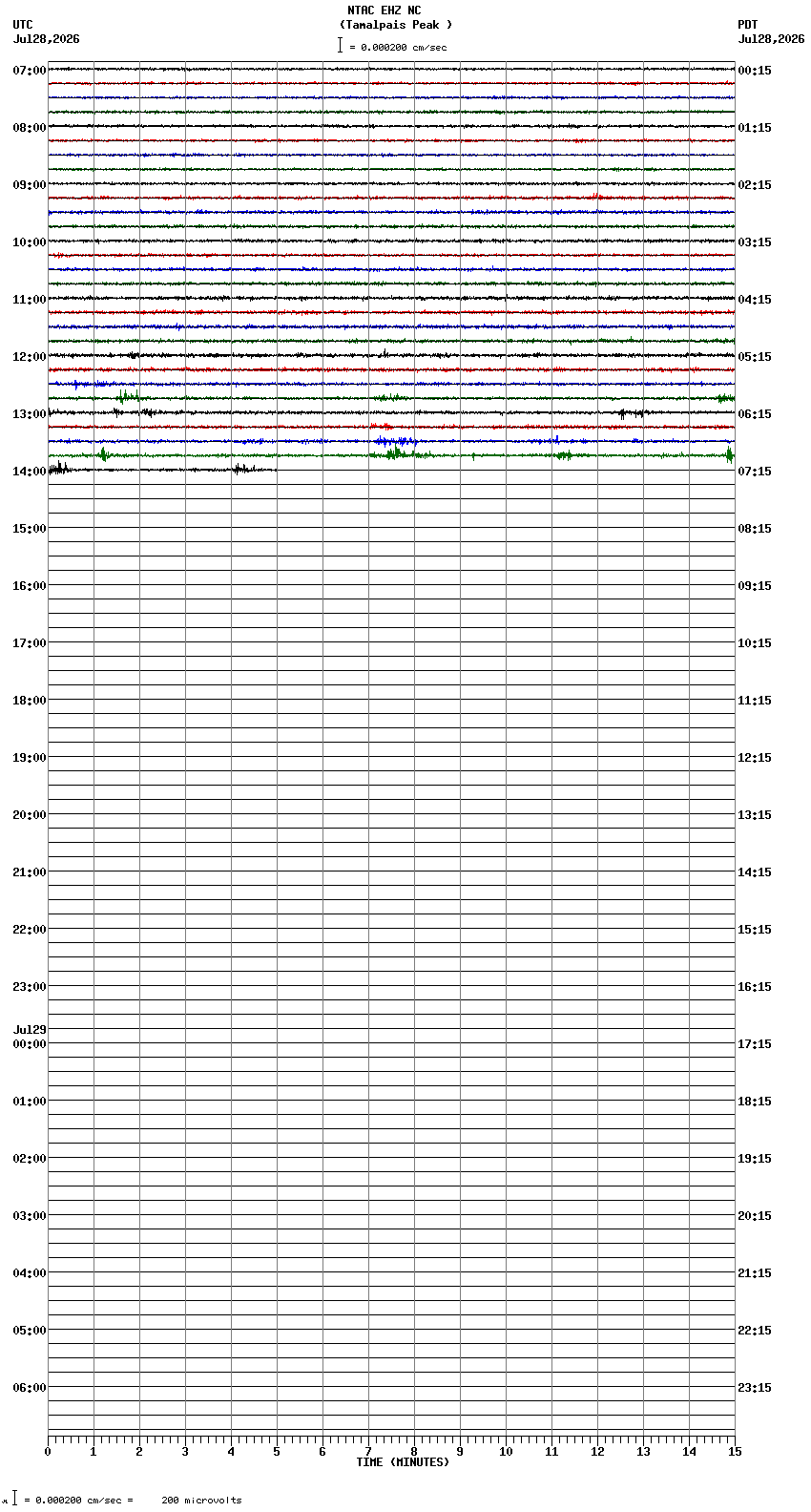Click the Jul29 date change label
This screenshot has height=1512, width=811.
[x=30, y=1030]
